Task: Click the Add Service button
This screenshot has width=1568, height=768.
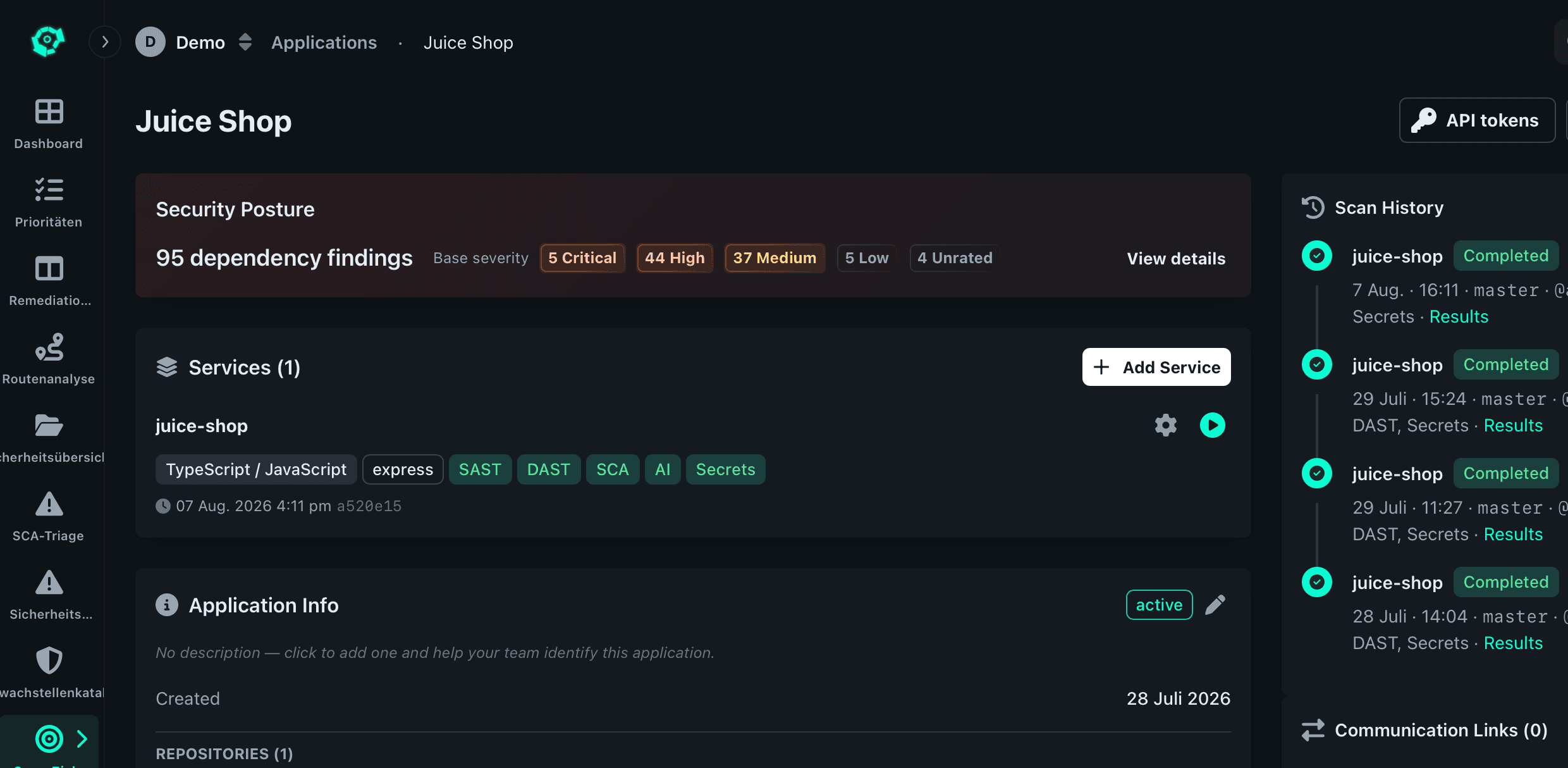Action: coord(1156,367)
